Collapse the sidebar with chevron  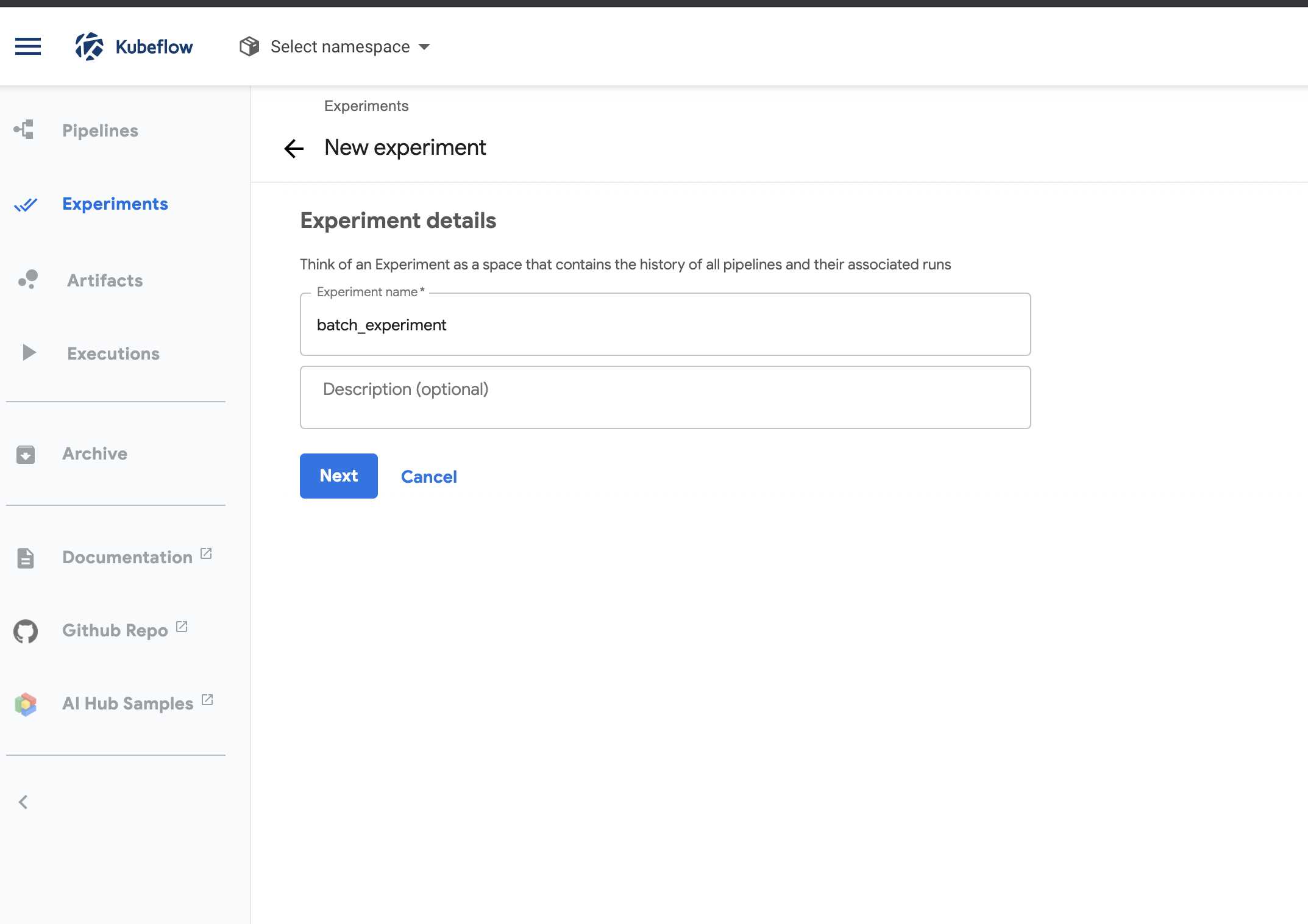pos(23,802)
